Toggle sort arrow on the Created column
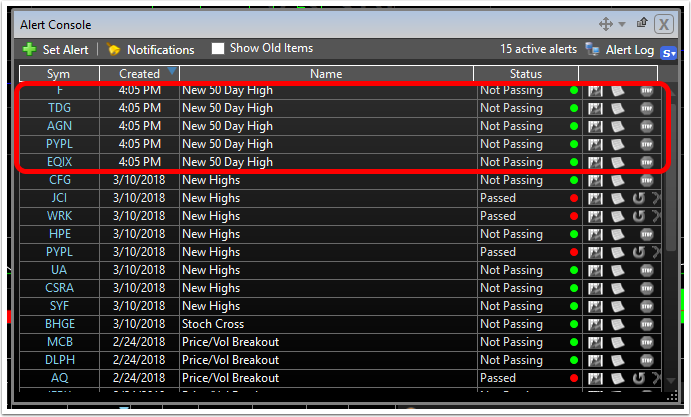The width and height of the screenshot is (691, 417). click(x=171, y=71)
